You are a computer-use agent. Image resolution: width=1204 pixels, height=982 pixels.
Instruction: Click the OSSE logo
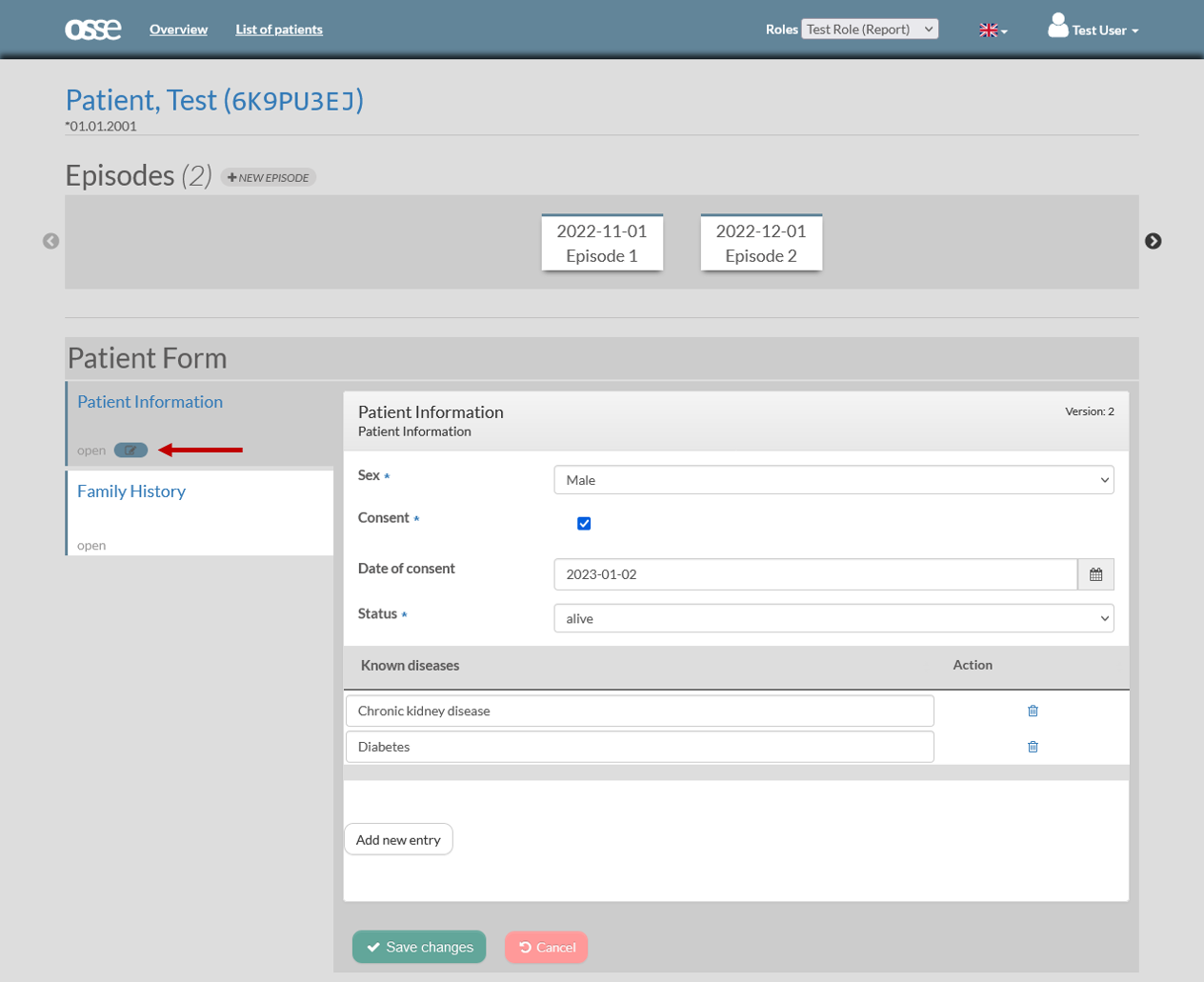pyautogui.click(x=92, y=30)
